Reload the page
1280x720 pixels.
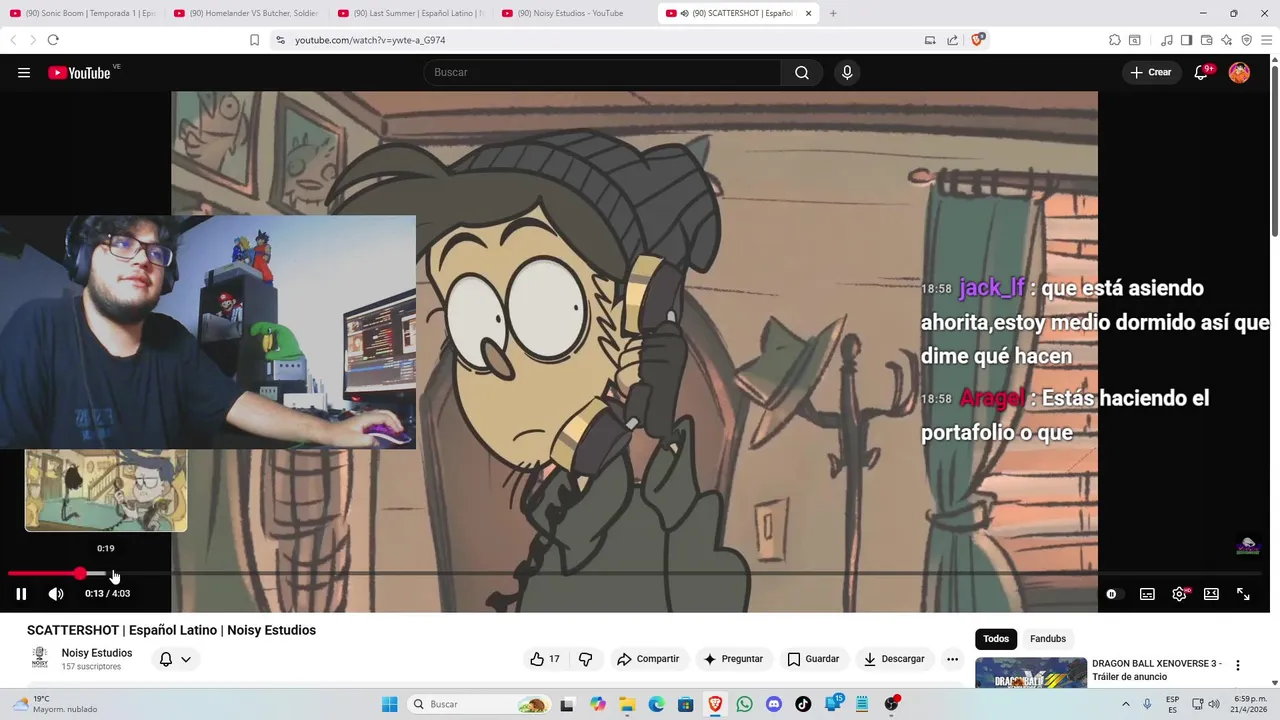coord(53,40)
